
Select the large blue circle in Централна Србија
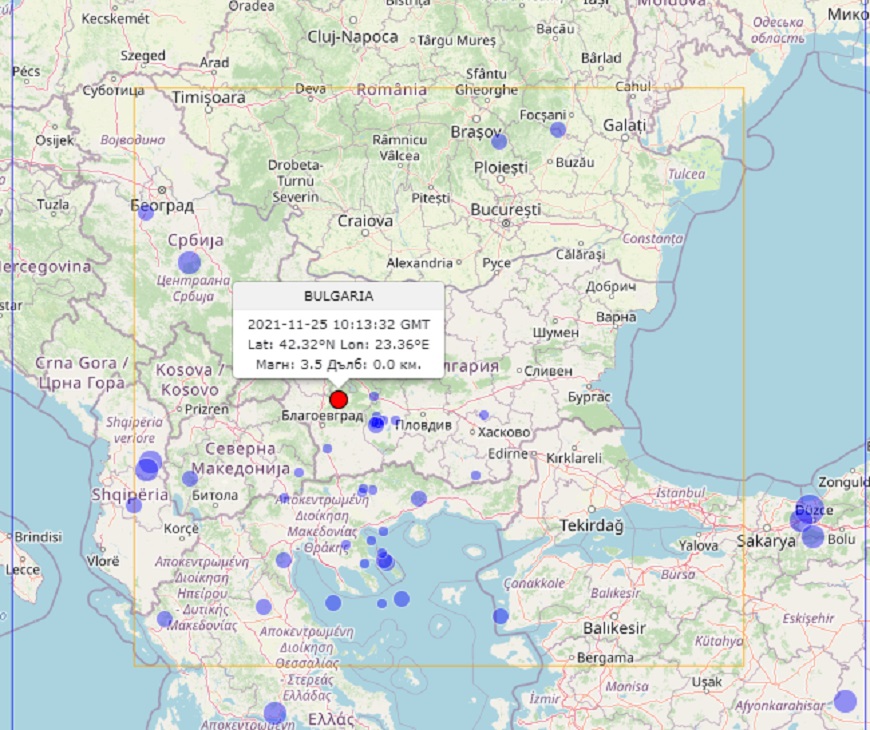(x=189, y=263)
